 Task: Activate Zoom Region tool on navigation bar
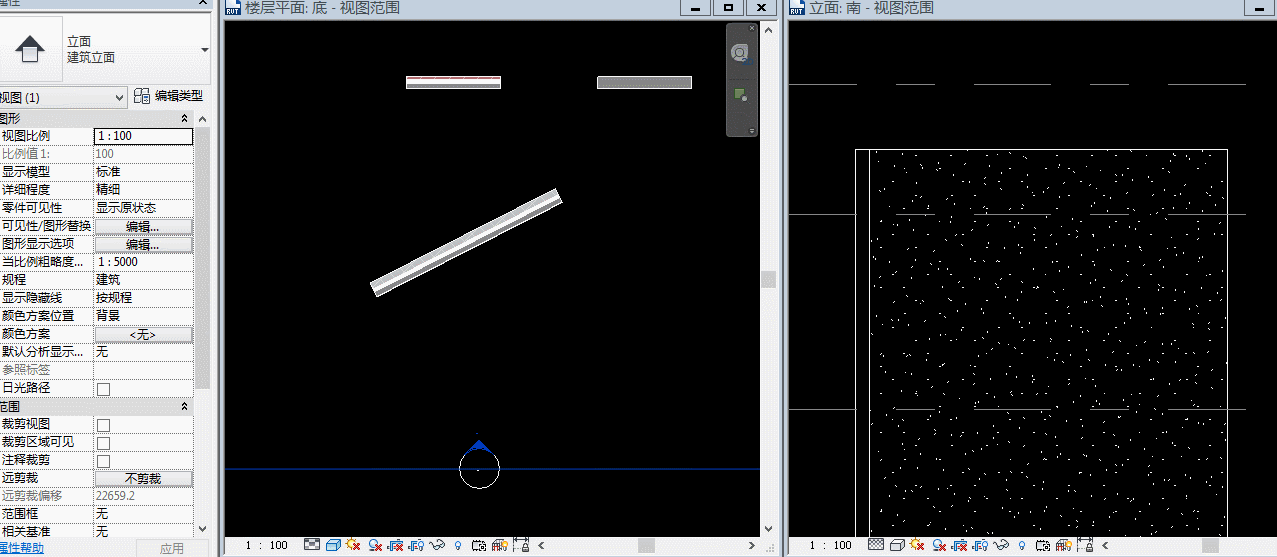coord(740,95)
